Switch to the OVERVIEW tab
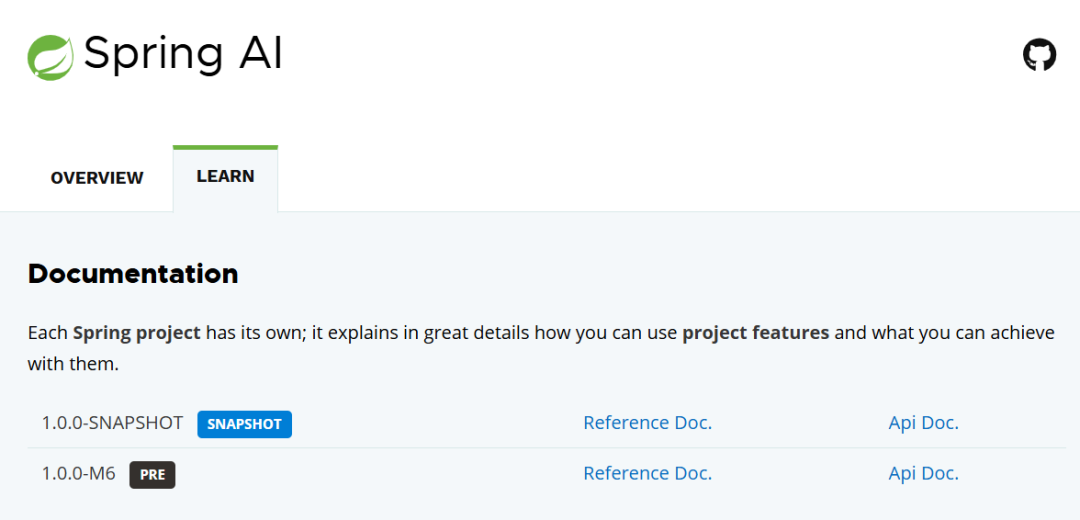The image size is (1080, 520). click(x=97, y=178)
